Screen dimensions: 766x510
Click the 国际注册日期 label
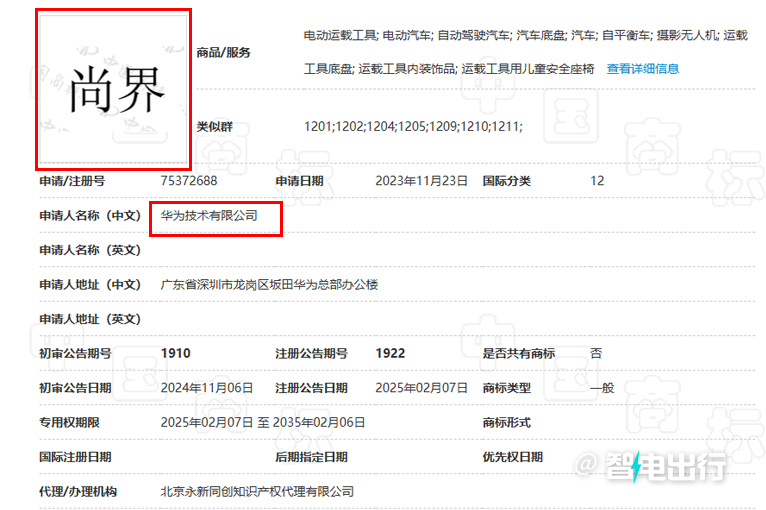(75, 457)
